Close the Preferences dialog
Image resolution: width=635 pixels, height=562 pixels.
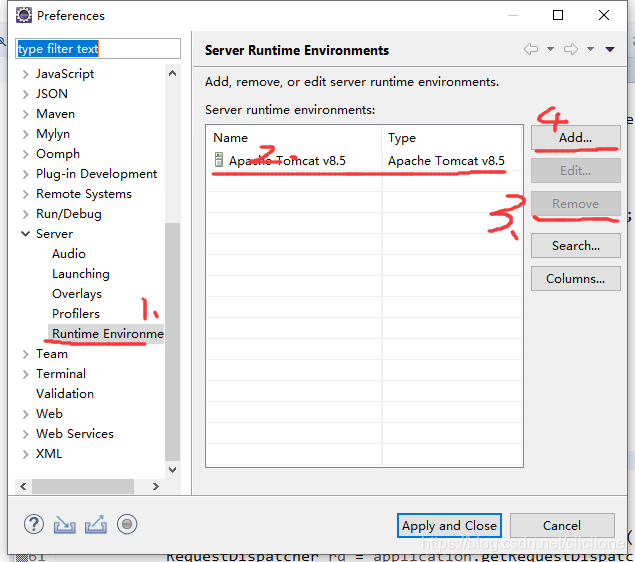(x=604, y=15)
